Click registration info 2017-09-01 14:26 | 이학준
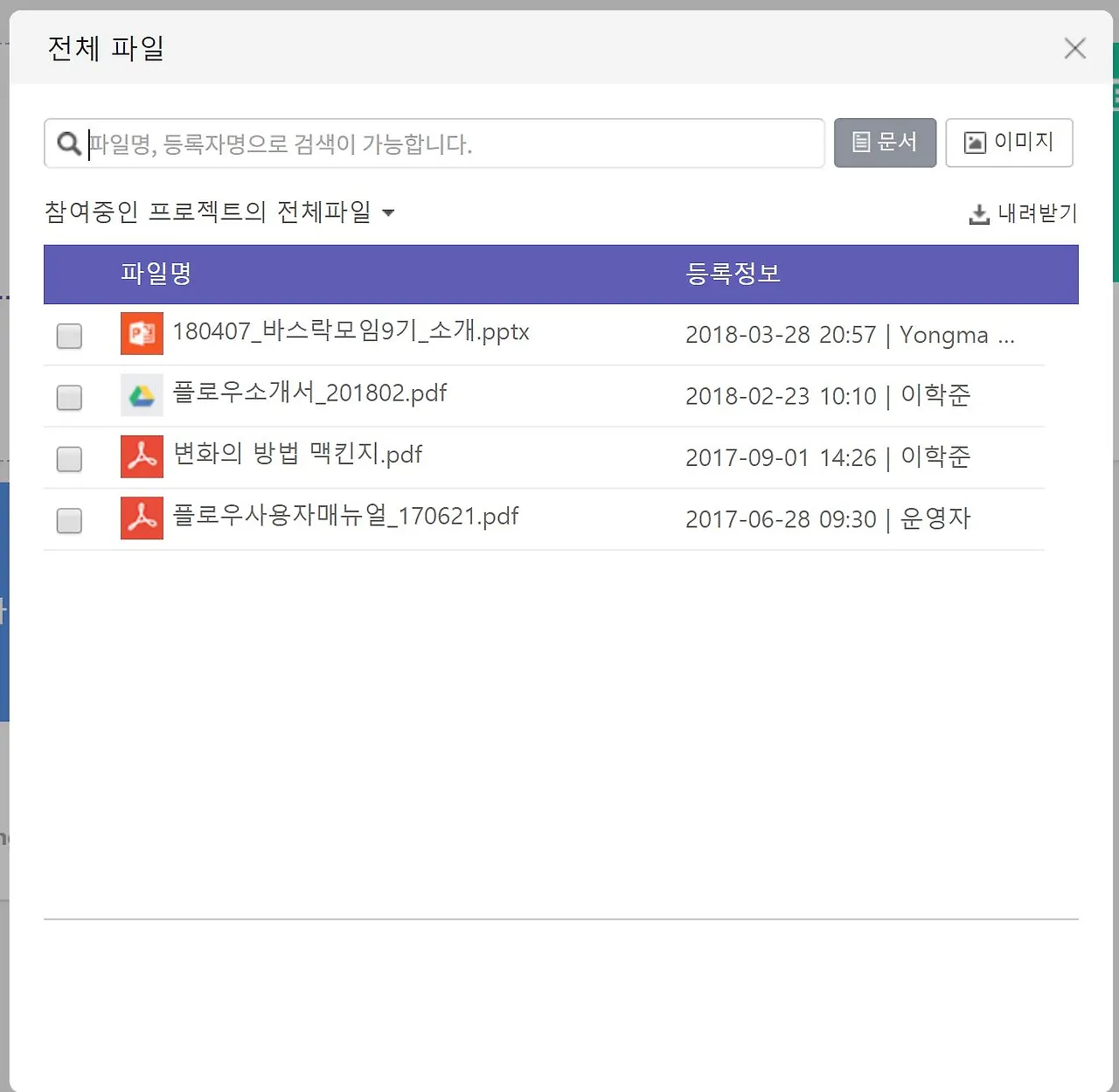The image size is (1119, 1092). coord(828,457)
